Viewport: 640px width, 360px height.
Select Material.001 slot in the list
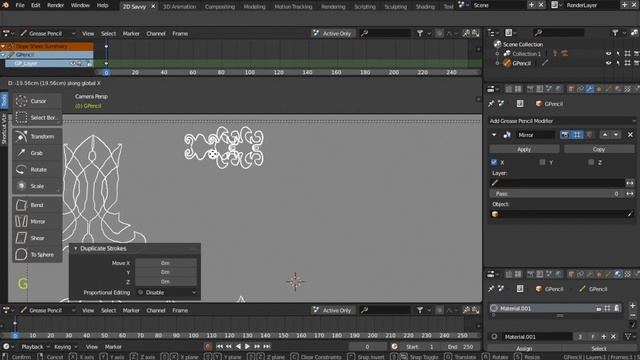(556, 308)
